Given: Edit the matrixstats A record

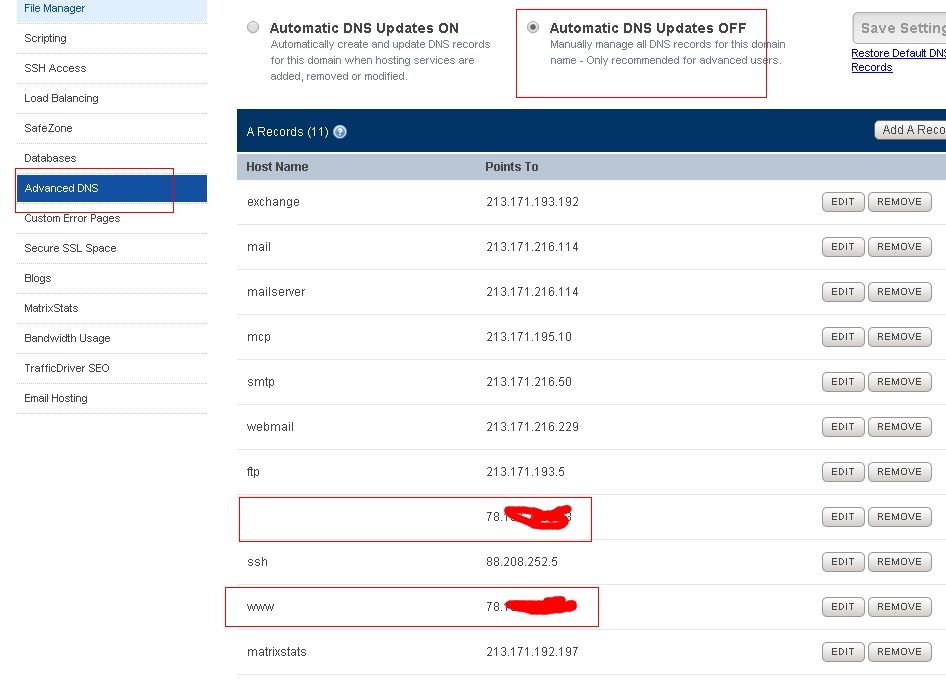Looking at the screenshot, I should click(843, 652).
